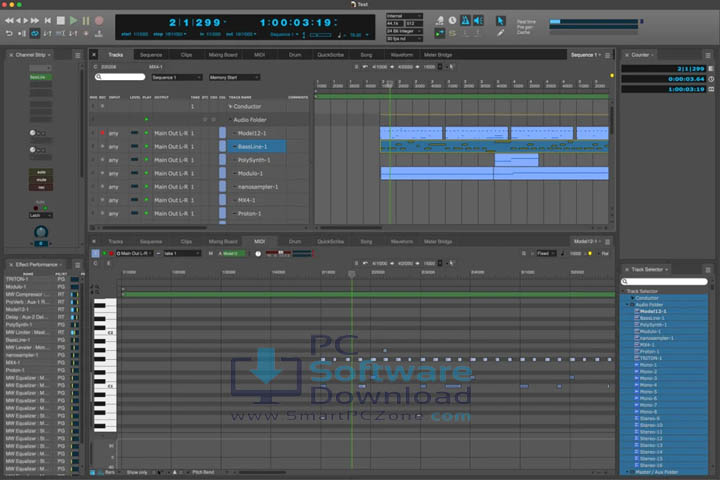This screenshot has height=480, width=720.
Task: Open the Mixing Board tab in top editor
Action: pos(223,55)
